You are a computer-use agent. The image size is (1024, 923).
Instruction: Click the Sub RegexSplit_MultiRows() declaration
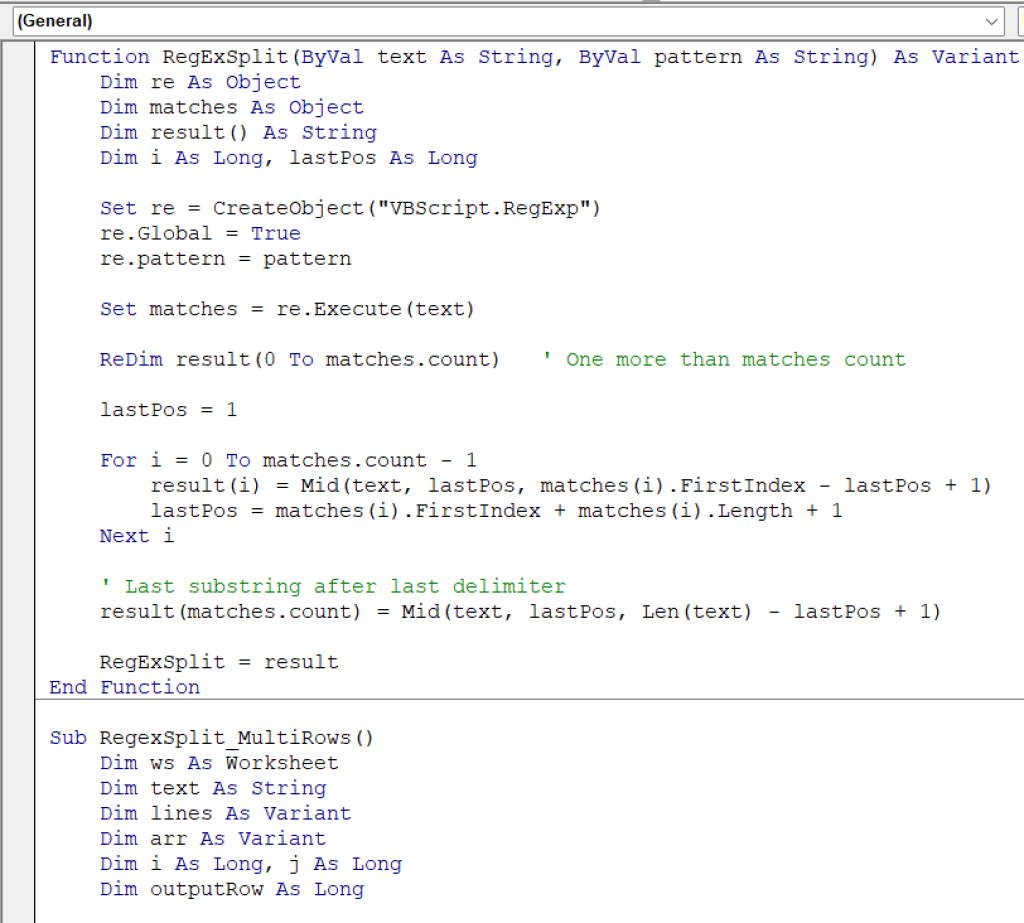click(211, 738)
